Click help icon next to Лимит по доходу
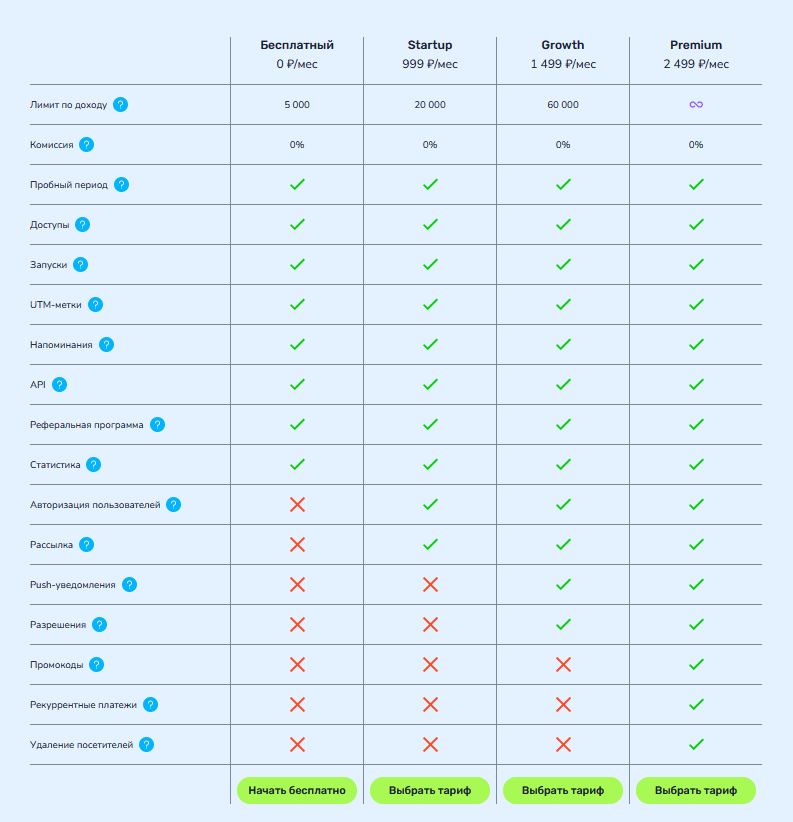 pos(120,104)
